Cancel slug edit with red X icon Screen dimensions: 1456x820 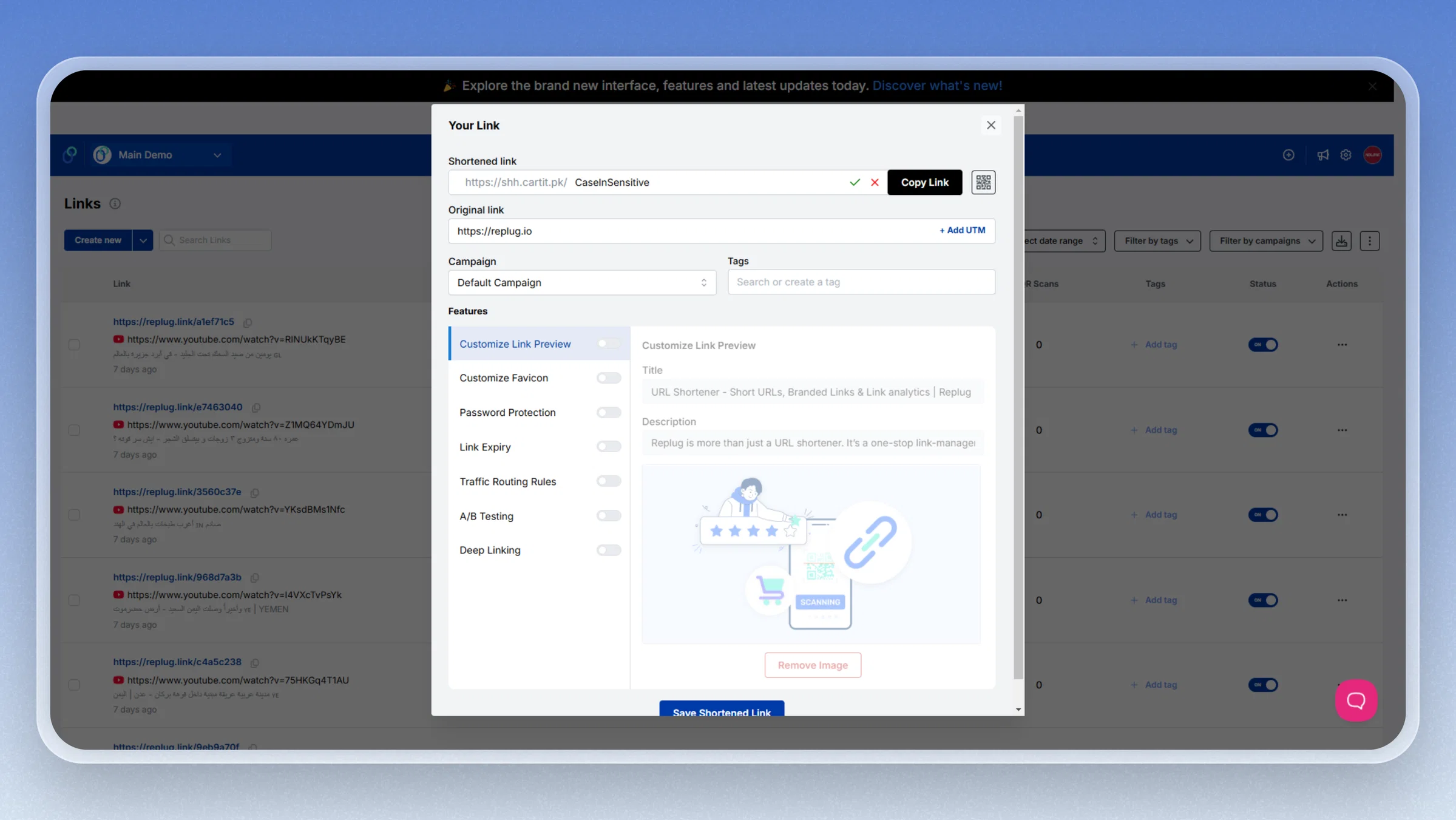[875, 182]
